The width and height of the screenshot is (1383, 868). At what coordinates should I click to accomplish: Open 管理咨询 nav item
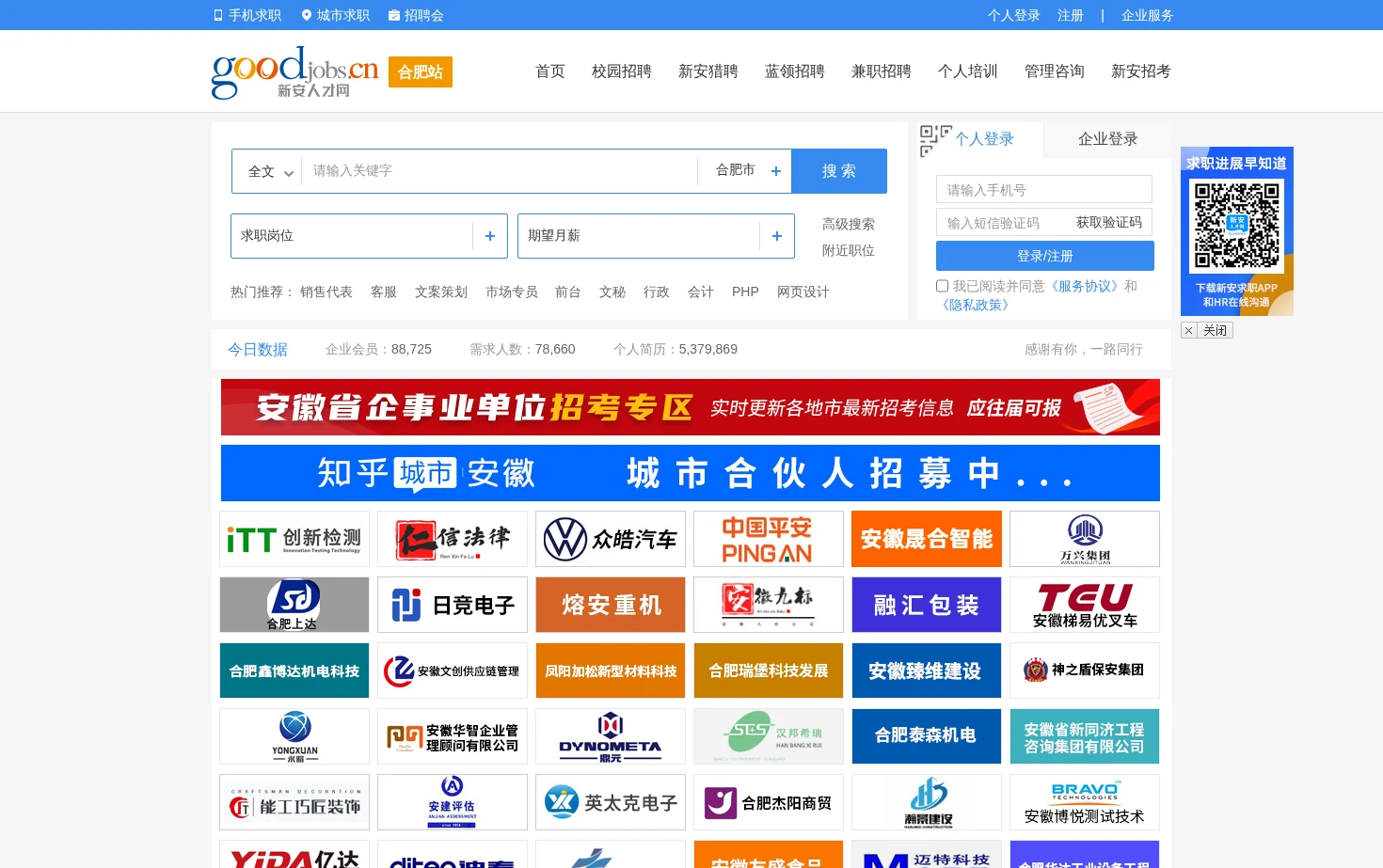click(1055, 71)
